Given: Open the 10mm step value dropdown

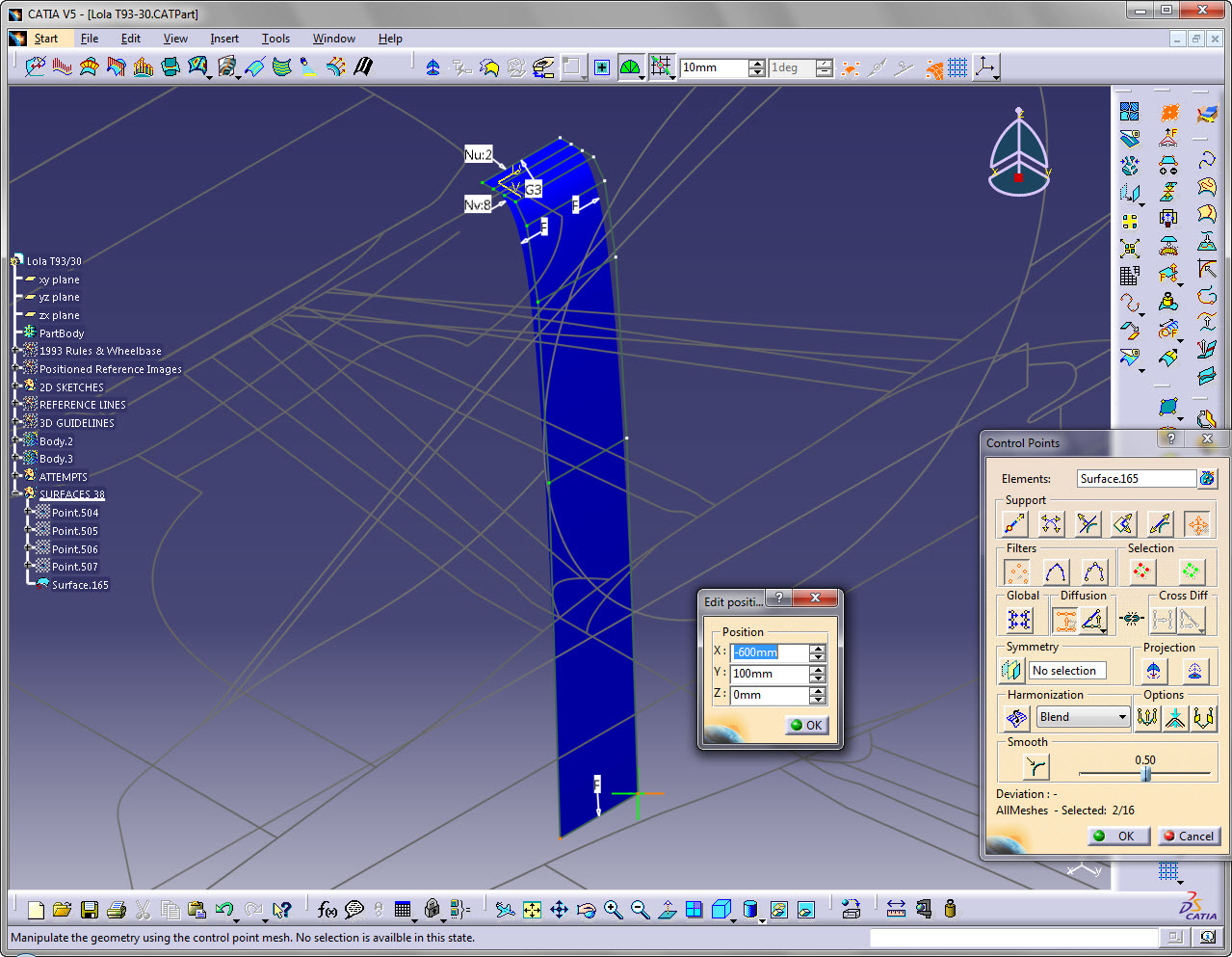Looking at the screenshot, I should pyautogui.click(x=756, y=67).
